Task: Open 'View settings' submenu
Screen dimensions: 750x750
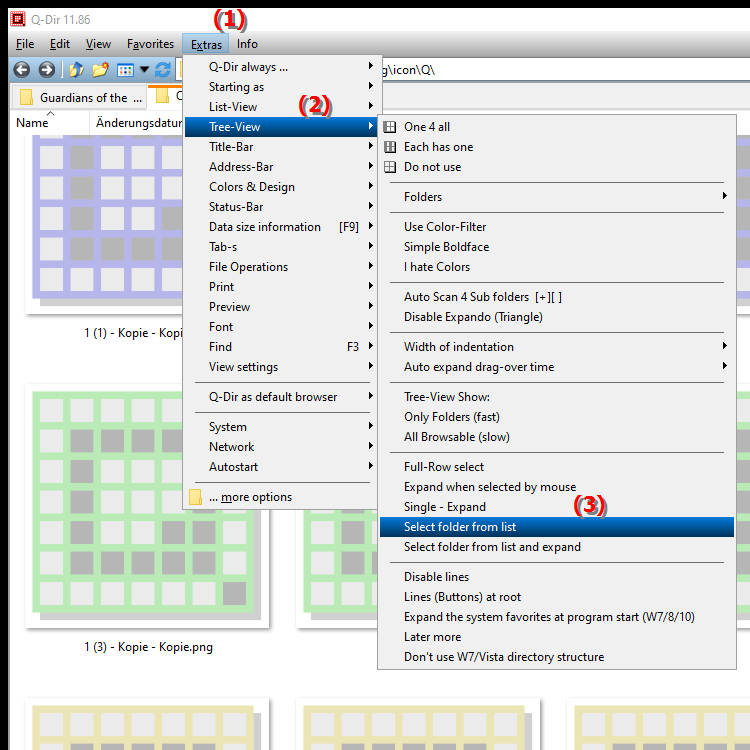Action: pyautogui.click(x=282, y=367)
